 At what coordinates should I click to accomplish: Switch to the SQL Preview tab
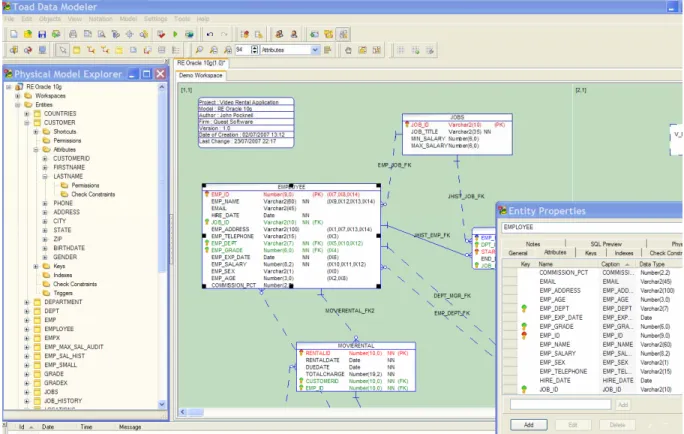pos(606,244)
